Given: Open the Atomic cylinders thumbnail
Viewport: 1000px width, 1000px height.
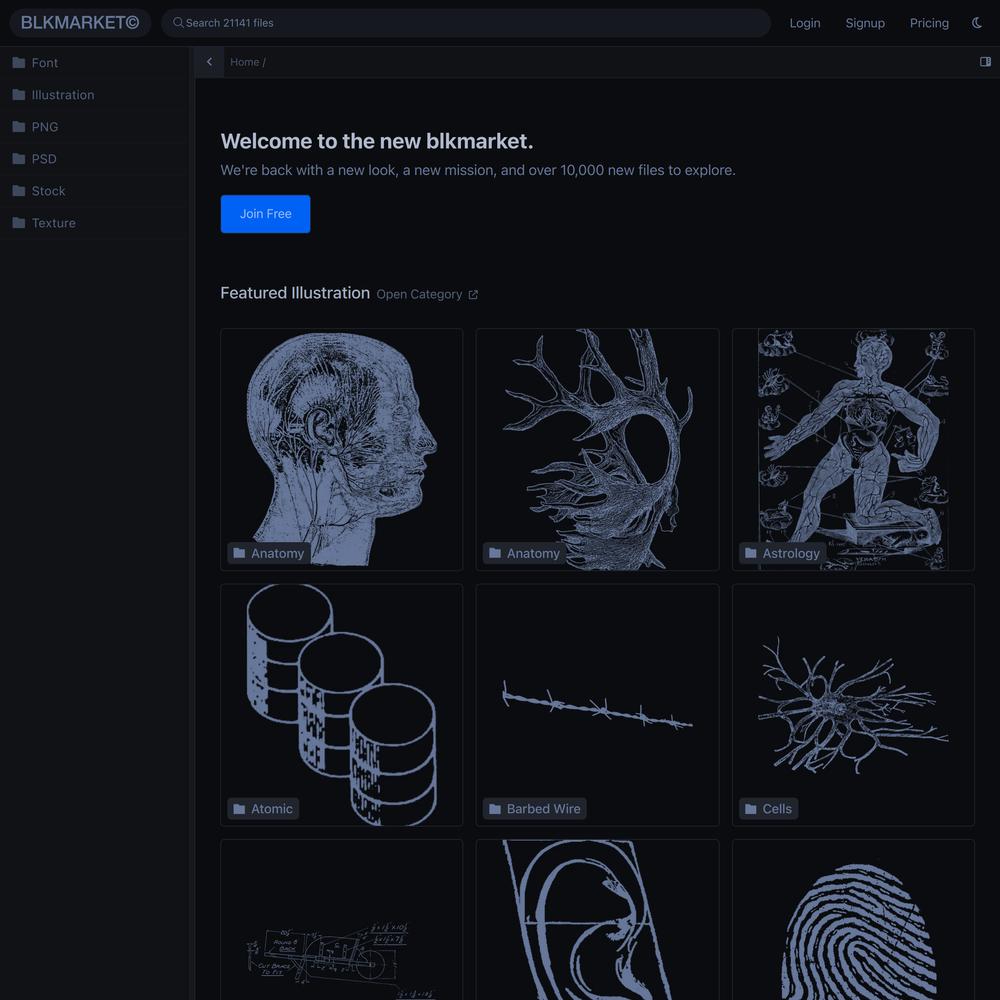Looking at the screenshot, I should pyautogui.click(x=342, y=705).
